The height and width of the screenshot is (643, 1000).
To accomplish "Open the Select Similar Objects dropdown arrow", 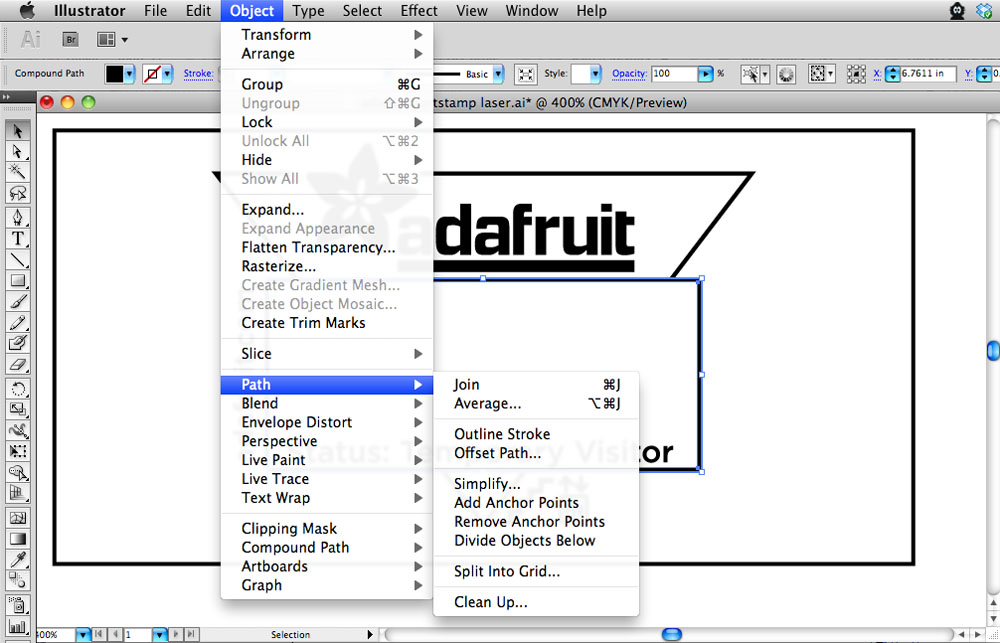I will [765, 74].
